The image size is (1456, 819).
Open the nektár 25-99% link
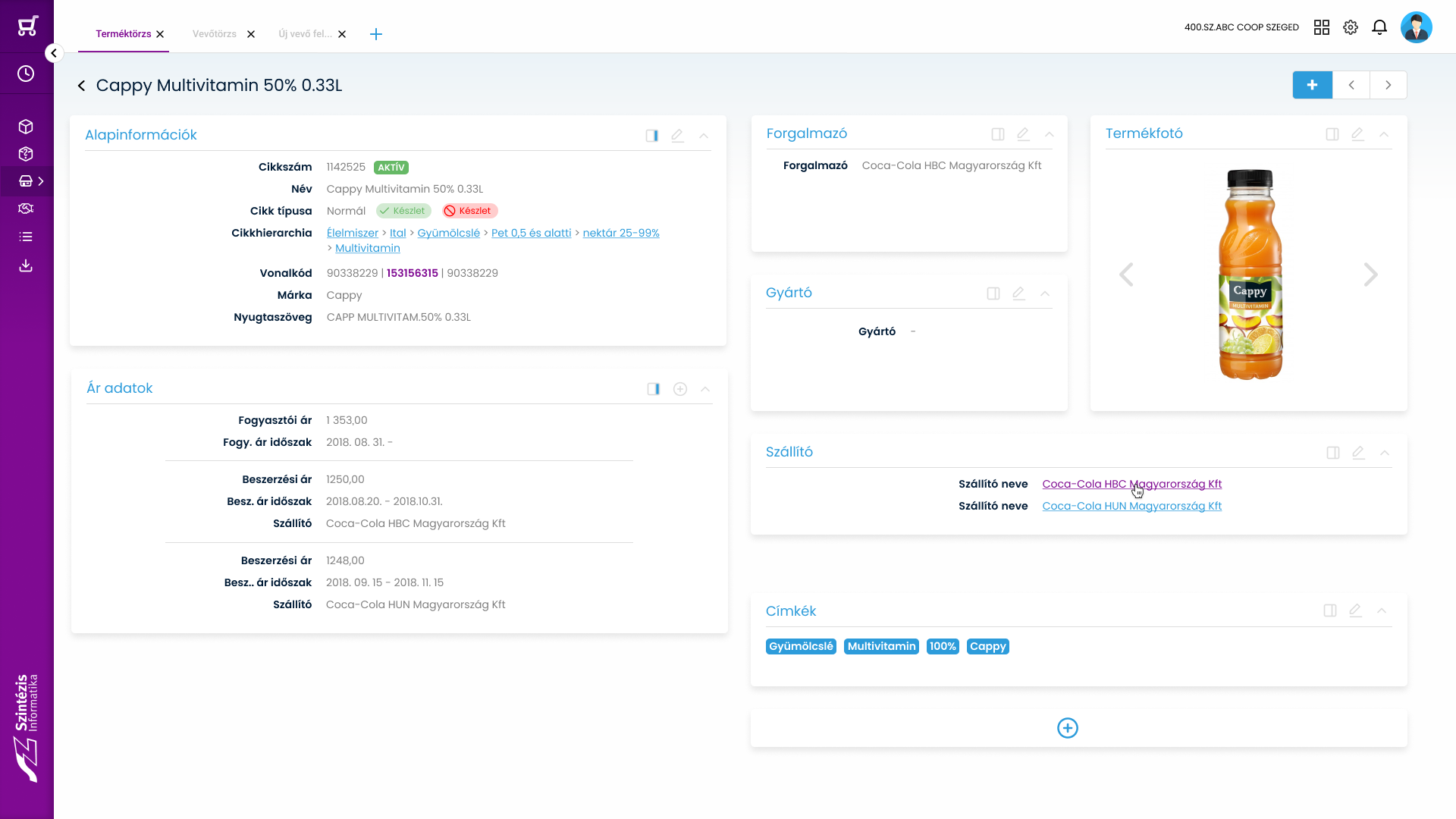621,233
